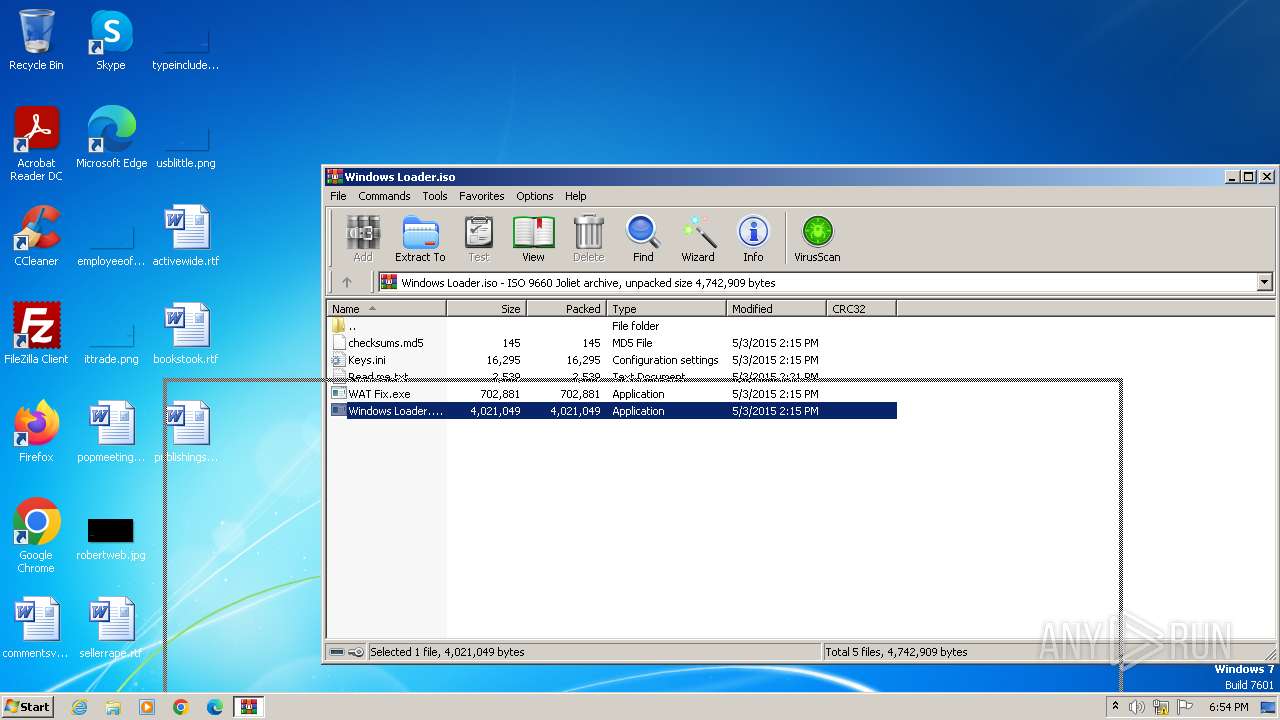The height and width of the screenshot is (720, 1280).
Task: Select checksums.md5 file row
Action: click(x=612, y=343)
